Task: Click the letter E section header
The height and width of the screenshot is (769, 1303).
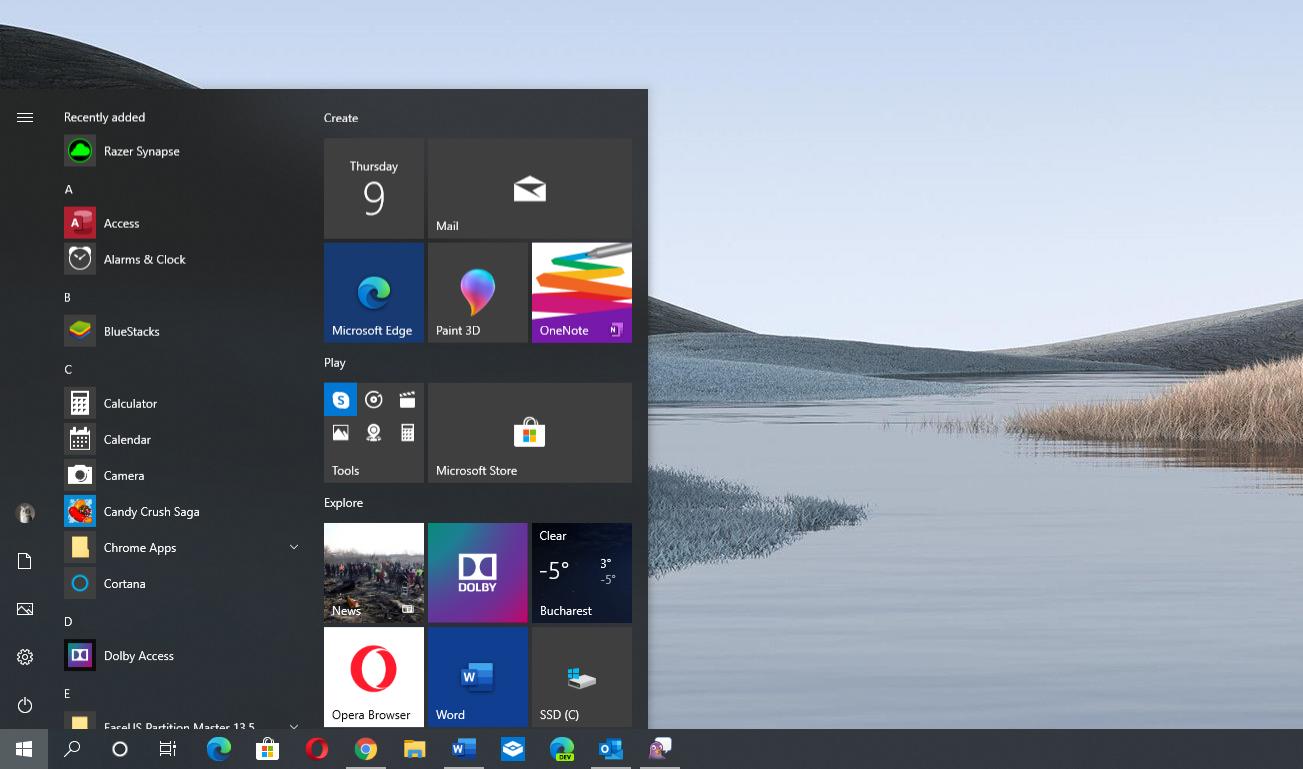Action: click(x=67, y=693)
